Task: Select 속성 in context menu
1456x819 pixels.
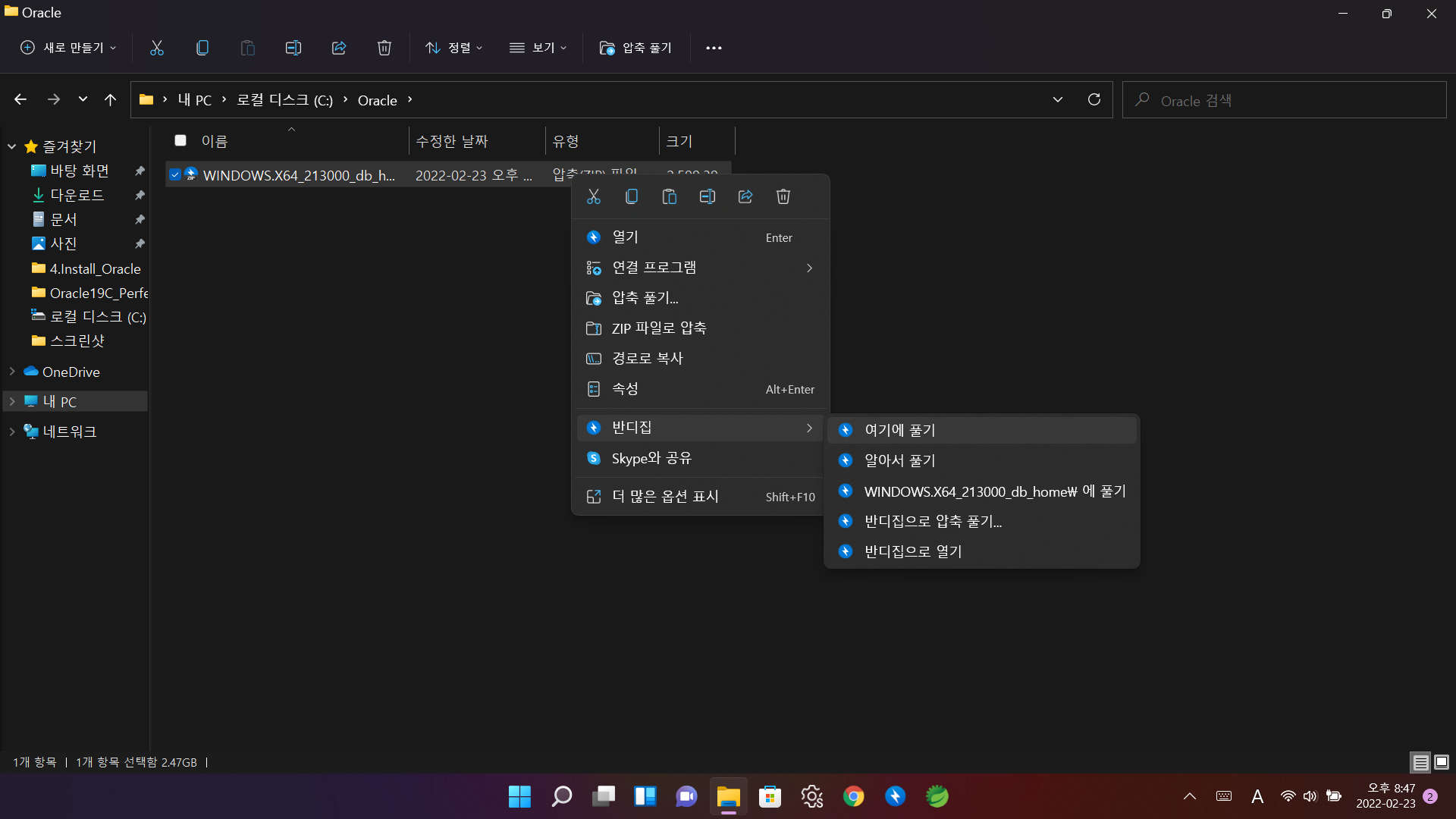Action: coord(625,389)
